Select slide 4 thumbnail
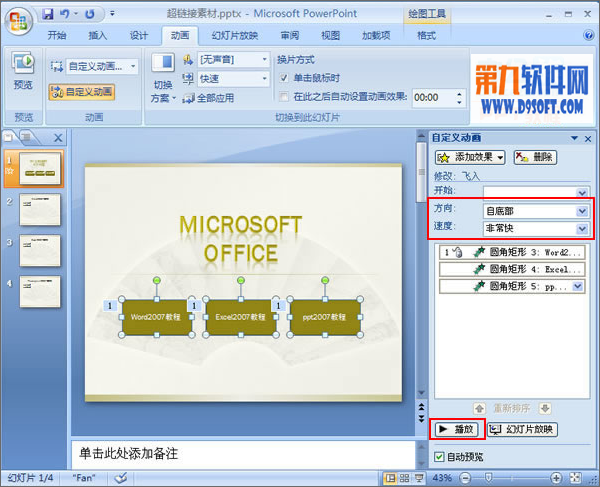Image resolution: width=600 pixels, height=487 pixels. click(x=40, y=291)
